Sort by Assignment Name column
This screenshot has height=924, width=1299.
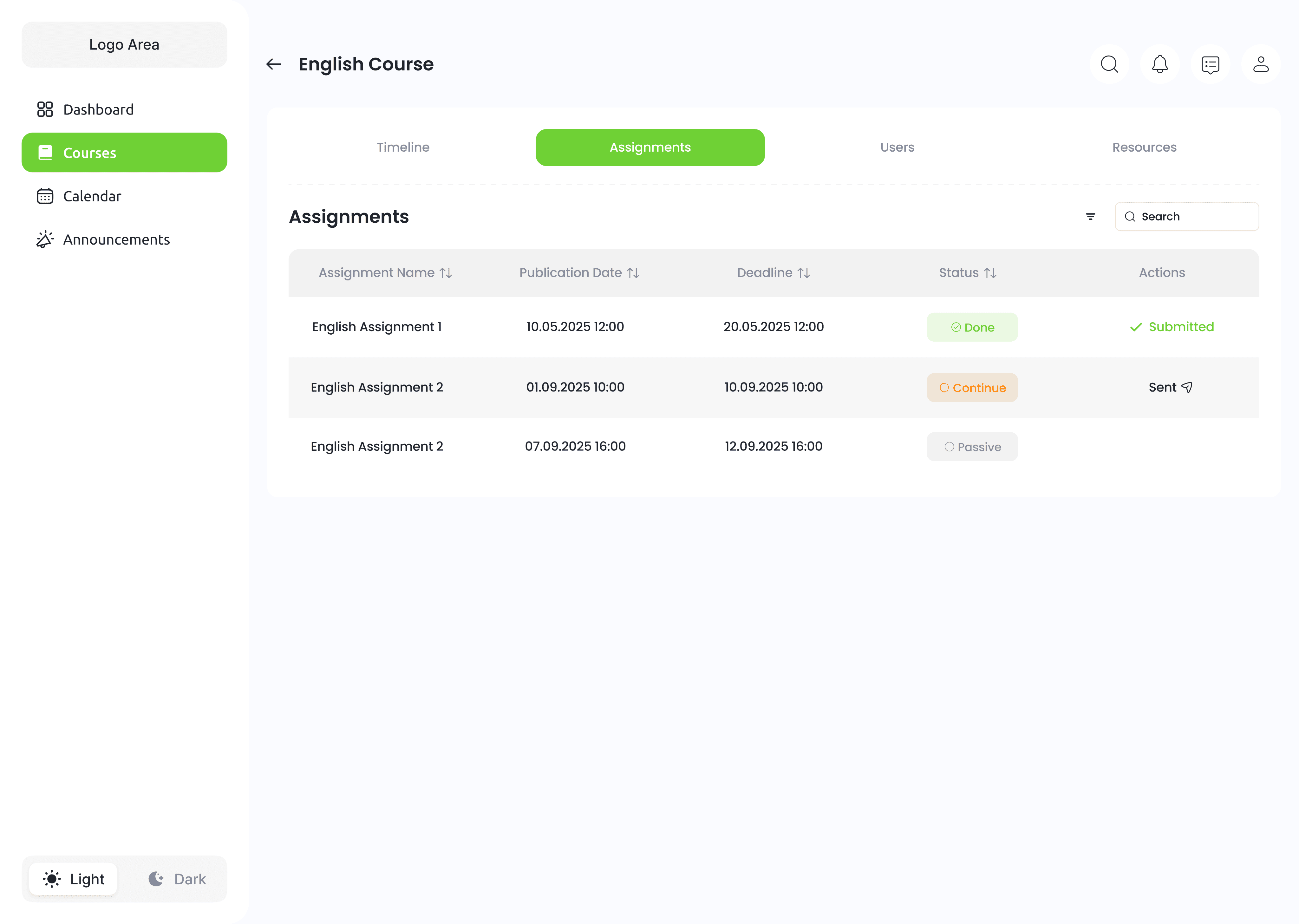(446, 273)
